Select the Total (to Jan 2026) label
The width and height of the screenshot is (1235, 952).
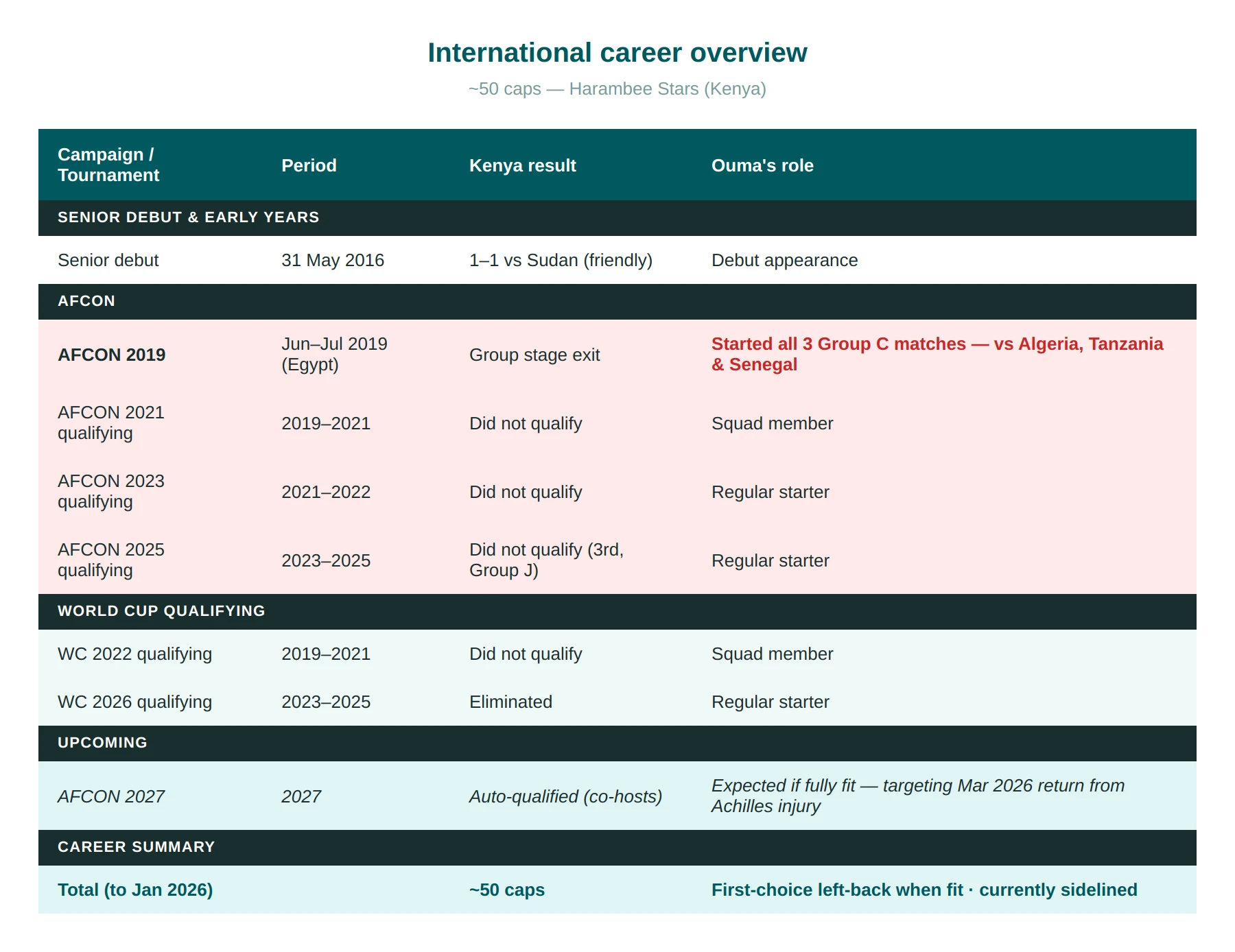(x=135, y=890)
